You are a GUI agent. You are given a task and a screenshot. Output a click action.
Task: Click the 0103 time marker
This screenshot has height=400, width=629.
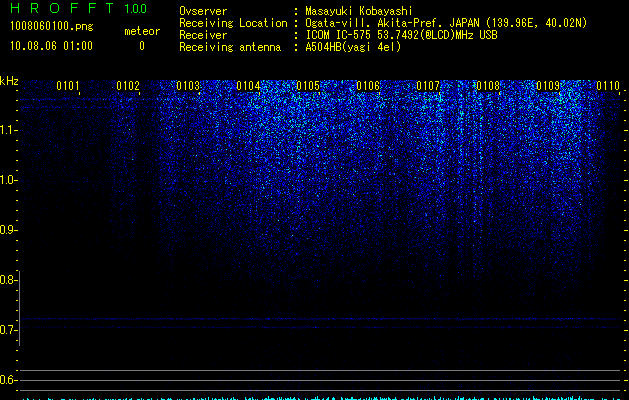pyautogui.click(x=188, y=85)
